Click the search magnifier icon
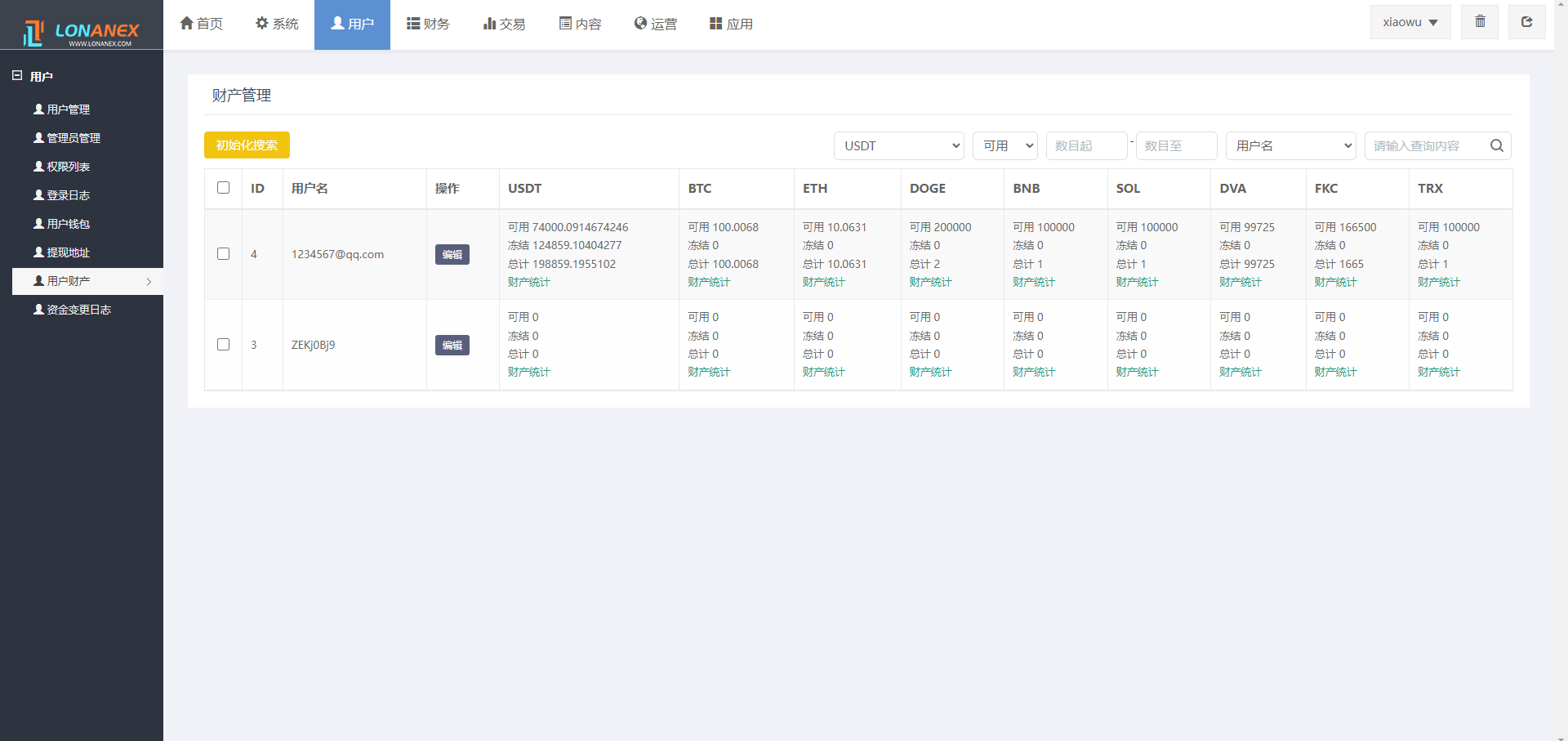The image size is (1568, 741). pyautogui.click(x=1496, y=145)
